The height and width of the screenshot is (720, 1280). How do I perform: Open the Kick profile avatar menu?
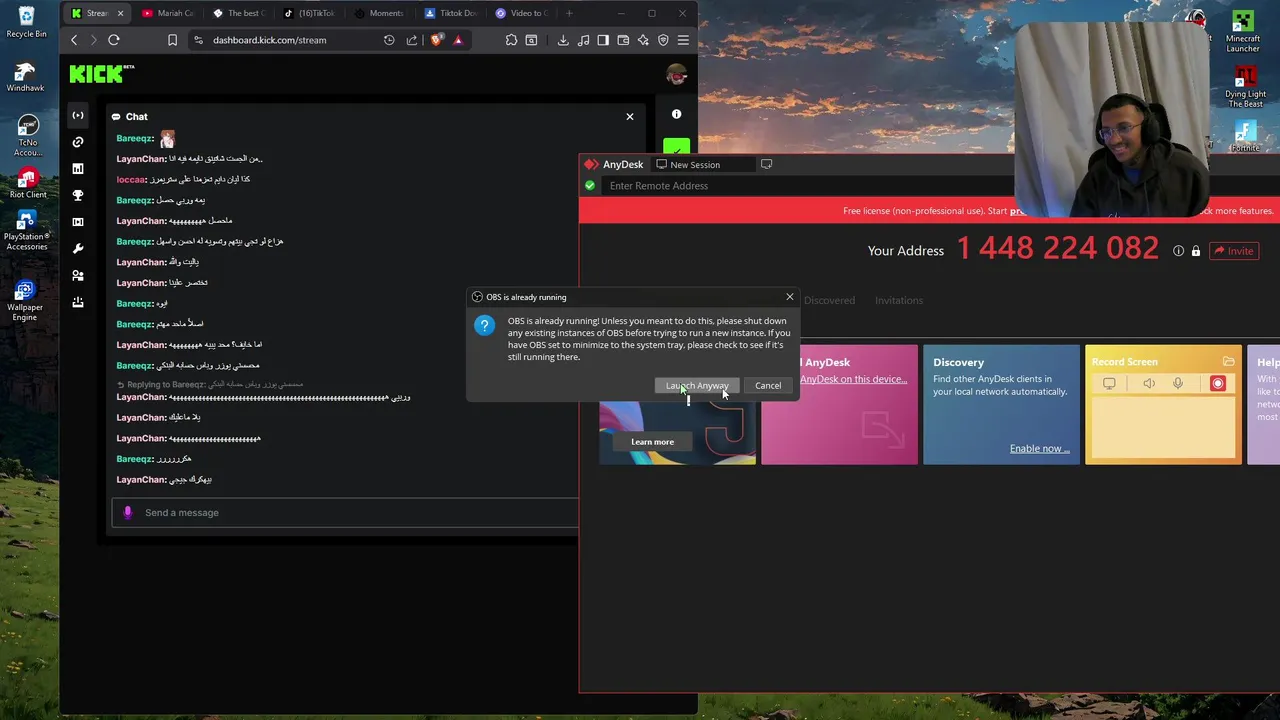coord(676,75)
